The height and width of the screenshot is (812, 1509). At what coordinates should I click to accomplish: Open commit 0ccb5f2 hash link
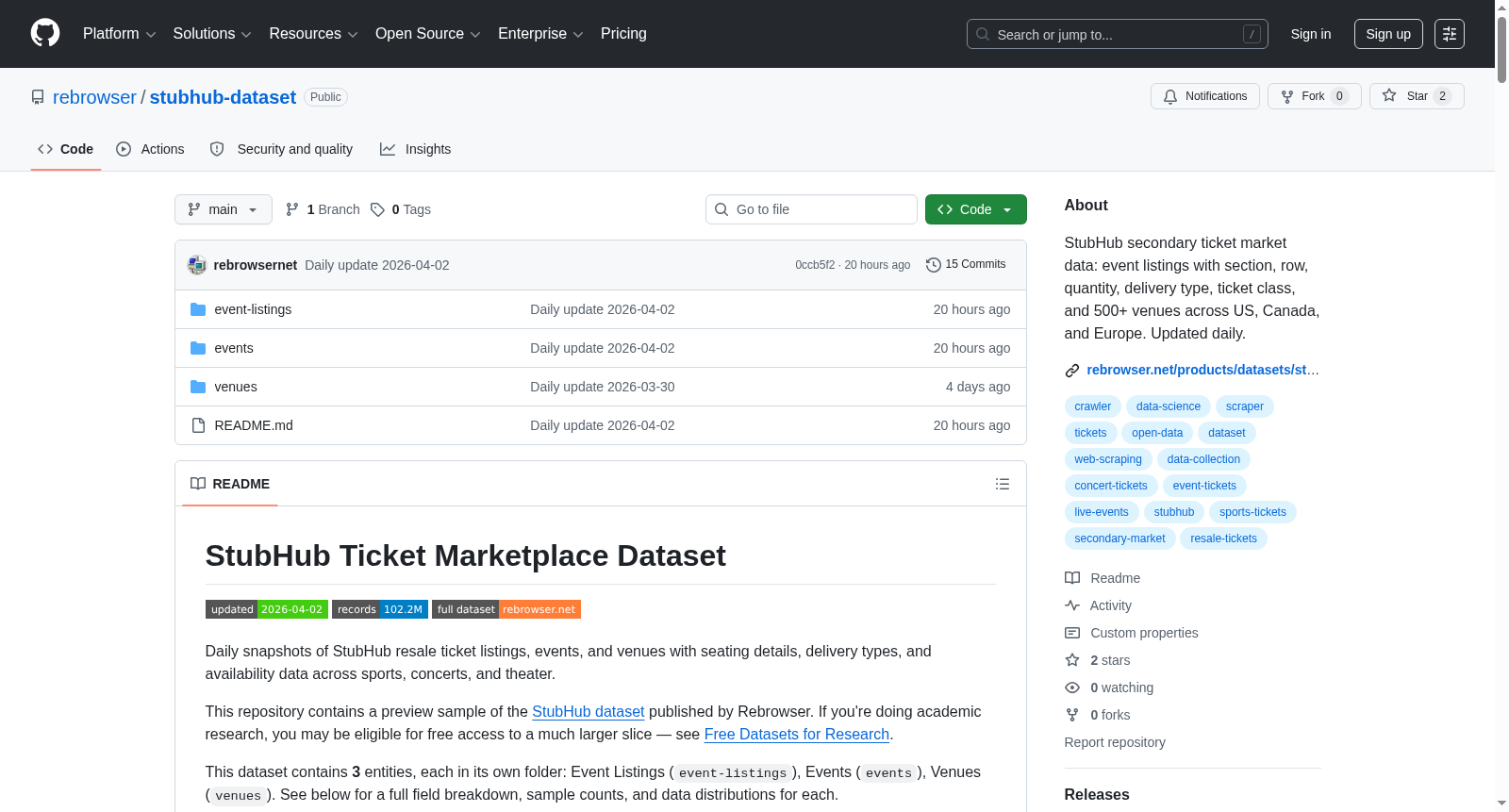click(815, 265)
